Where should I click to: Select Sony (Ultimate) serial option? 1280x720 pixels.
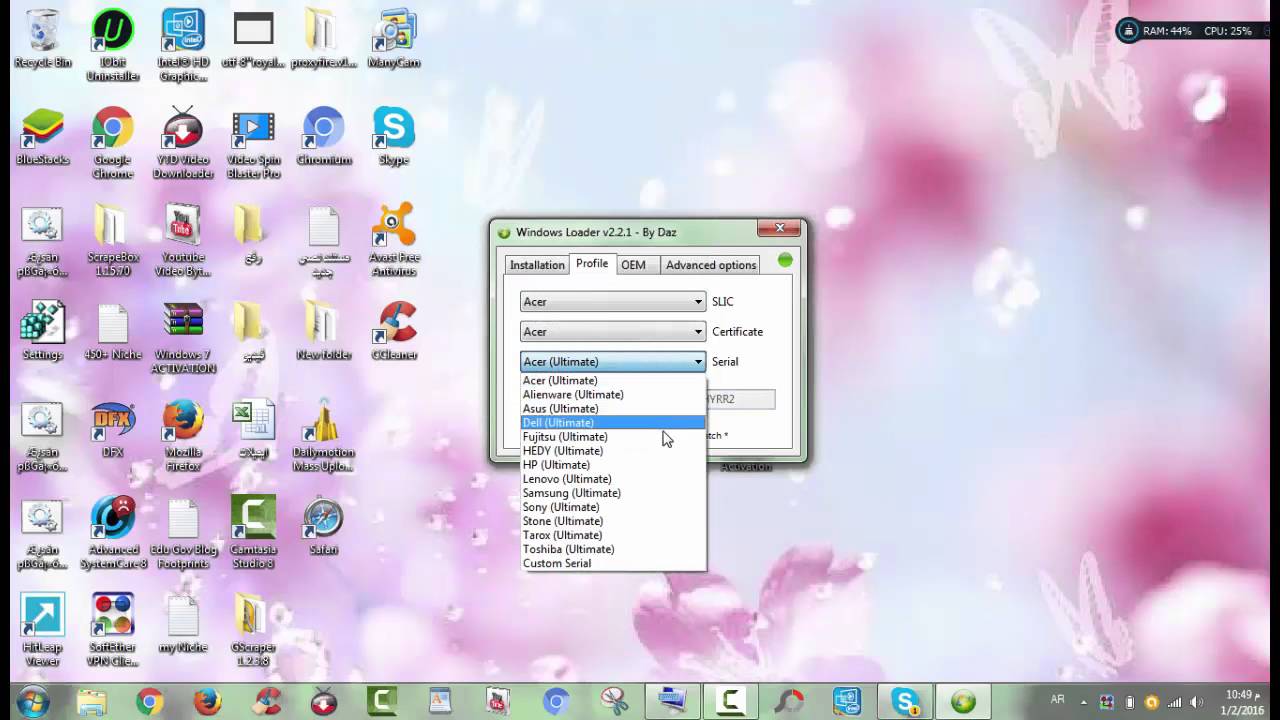(613, 507)
